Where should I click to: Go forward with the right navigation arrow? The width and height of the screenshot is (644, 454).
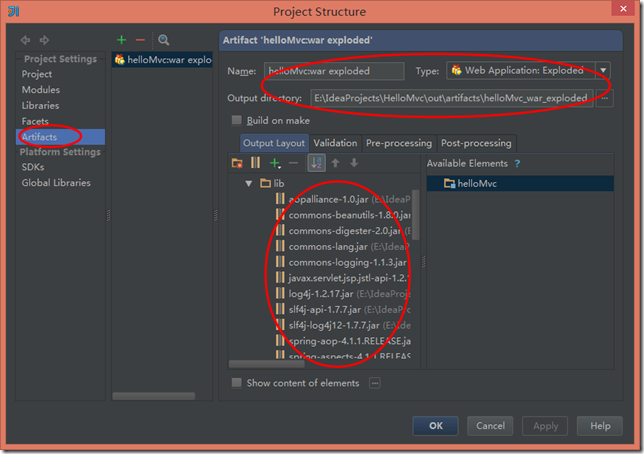coord(44,40)
